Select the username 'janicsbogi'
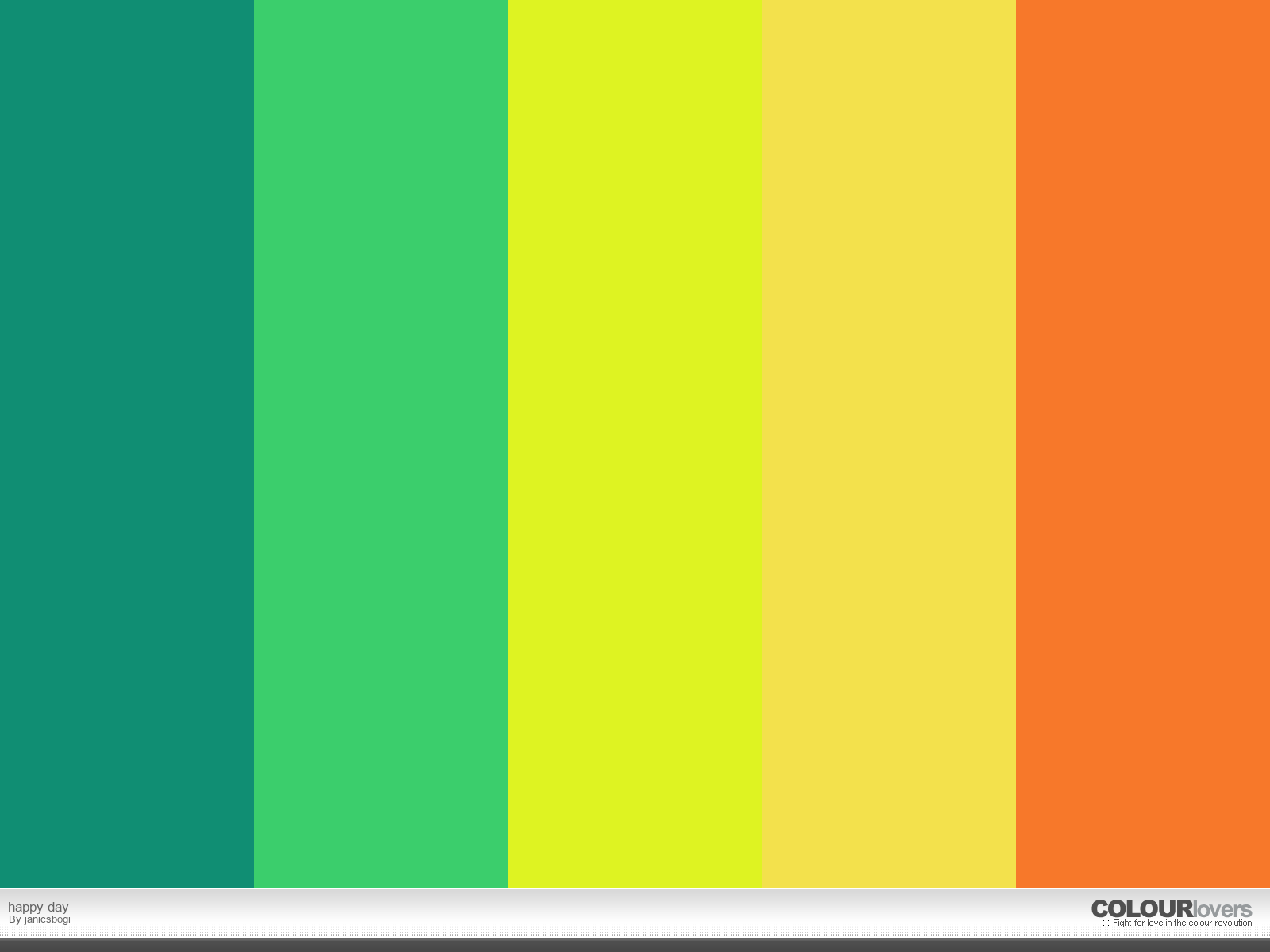The width and height of the screenshot is (1270, 952). pos(48,919)
